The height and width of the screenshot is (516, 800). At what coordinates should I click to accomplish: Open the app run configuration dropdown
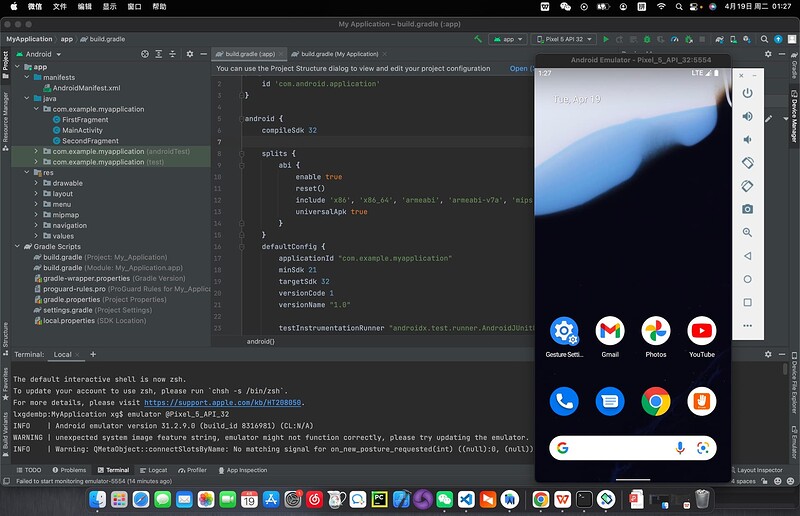pyautogui.click(x=508, y=39)
